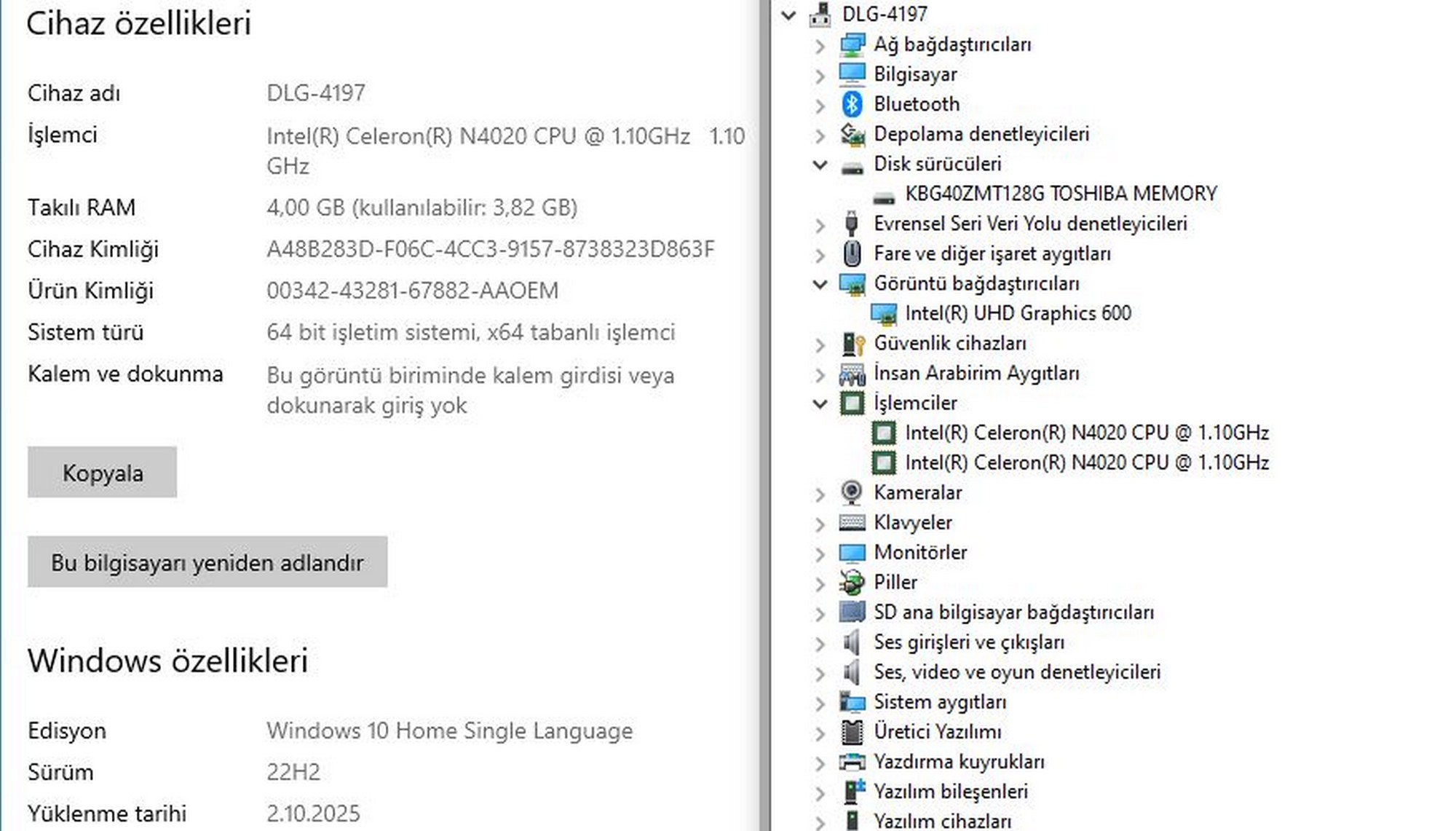Select KBG40ZMT128G TOSHIBA MEMORY disk

(x=1060, y=194)
